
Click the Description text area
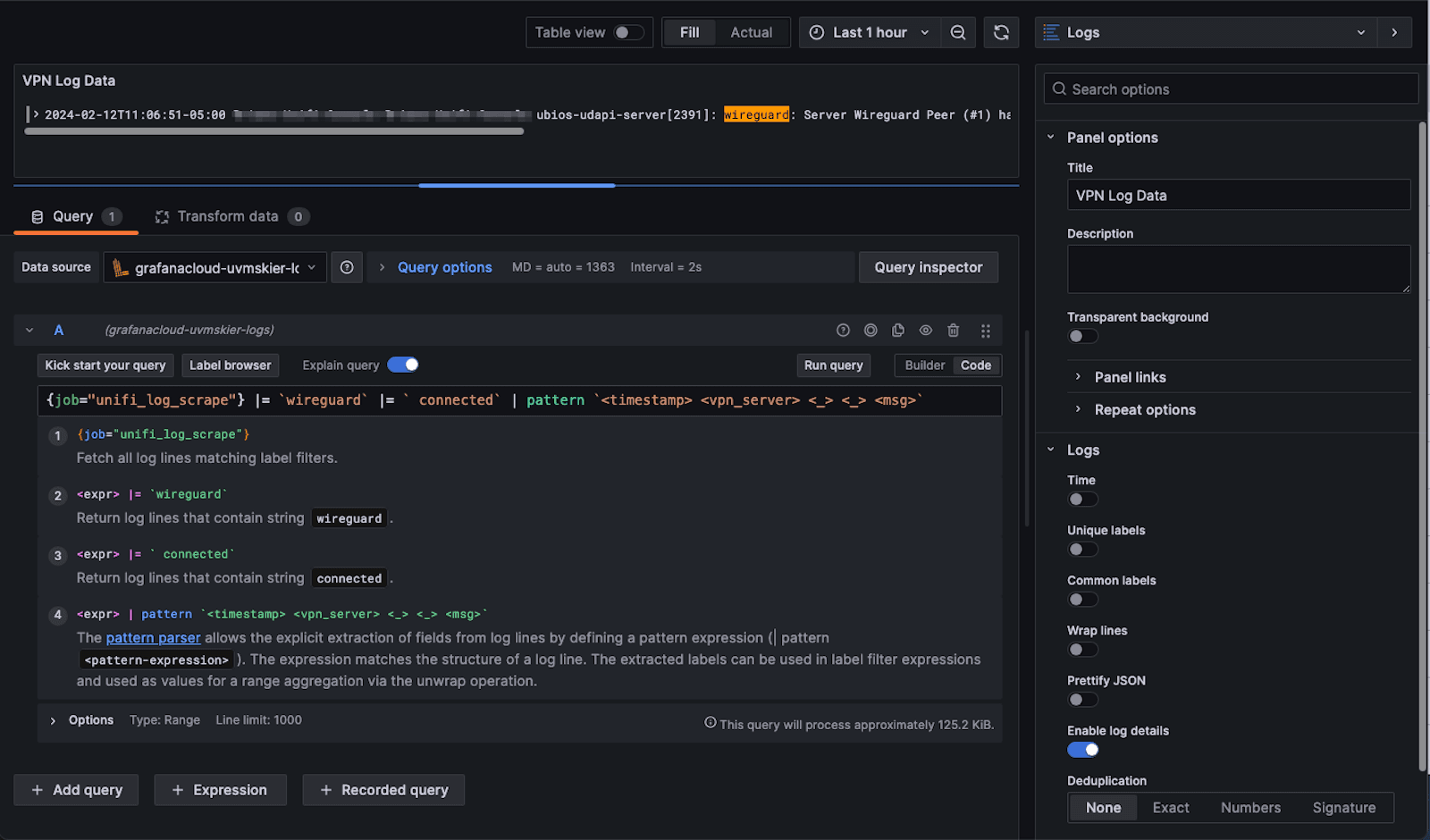1239,269
